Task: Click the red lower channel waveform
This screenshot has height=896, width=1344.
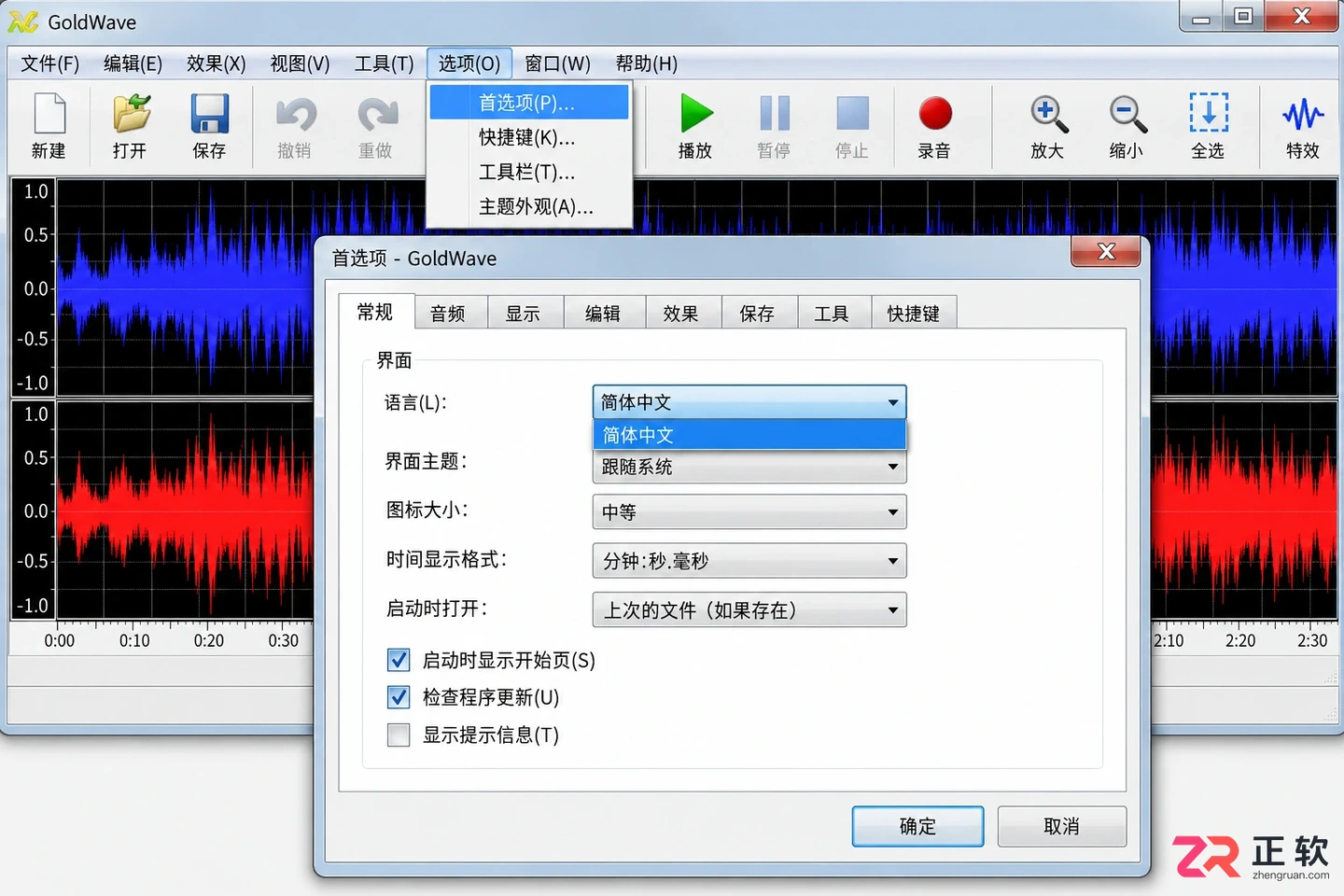Action: point(185,511)
